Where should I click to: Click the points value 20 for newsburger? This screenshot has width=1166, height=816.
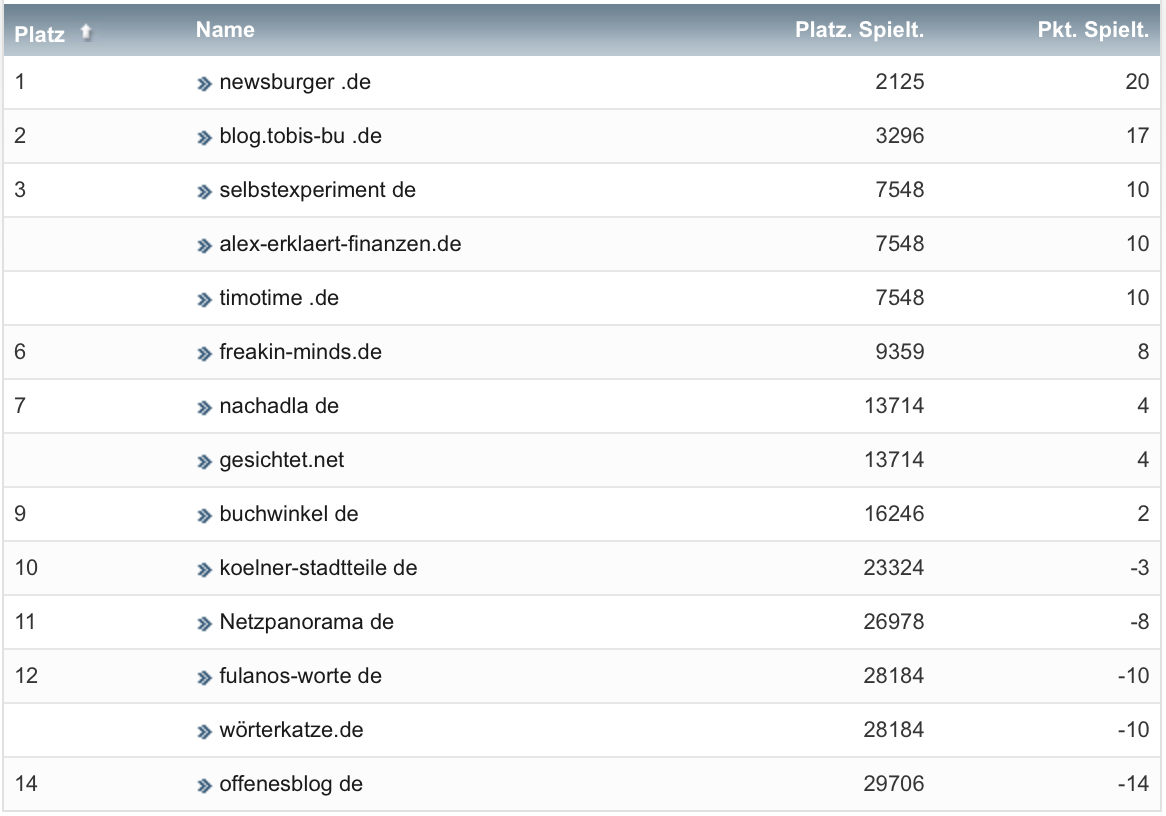click(x=1137, y=82)
